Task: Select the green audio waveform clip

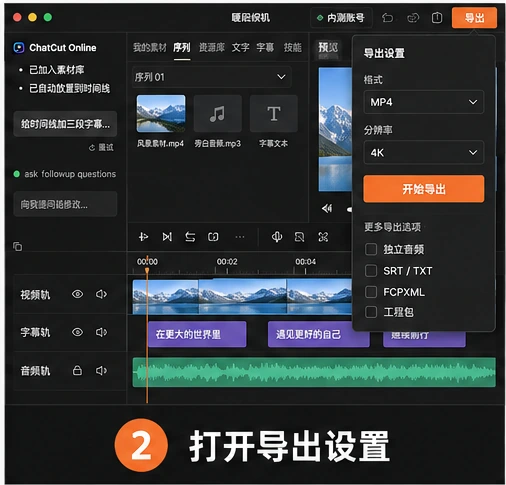Action: 314,372
